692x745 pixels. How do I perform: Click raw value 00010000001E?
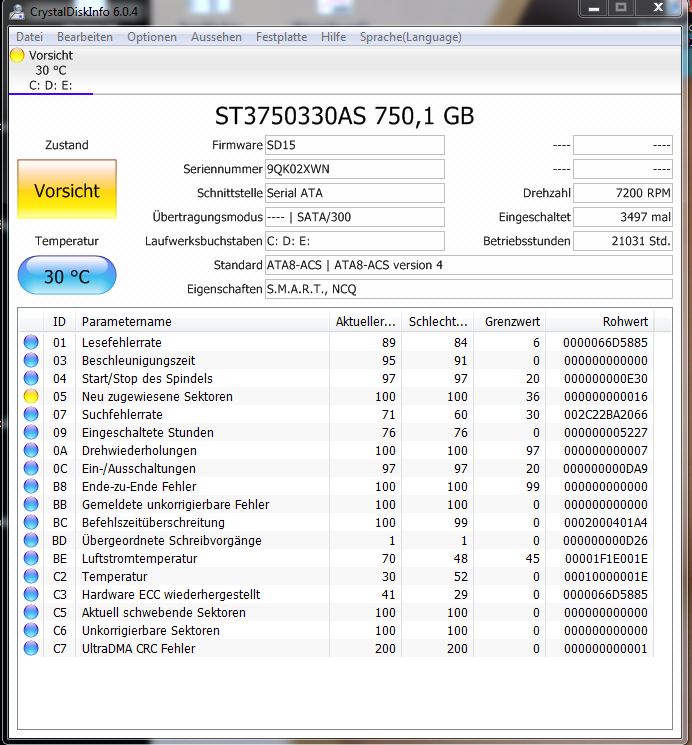coord(606,576)
